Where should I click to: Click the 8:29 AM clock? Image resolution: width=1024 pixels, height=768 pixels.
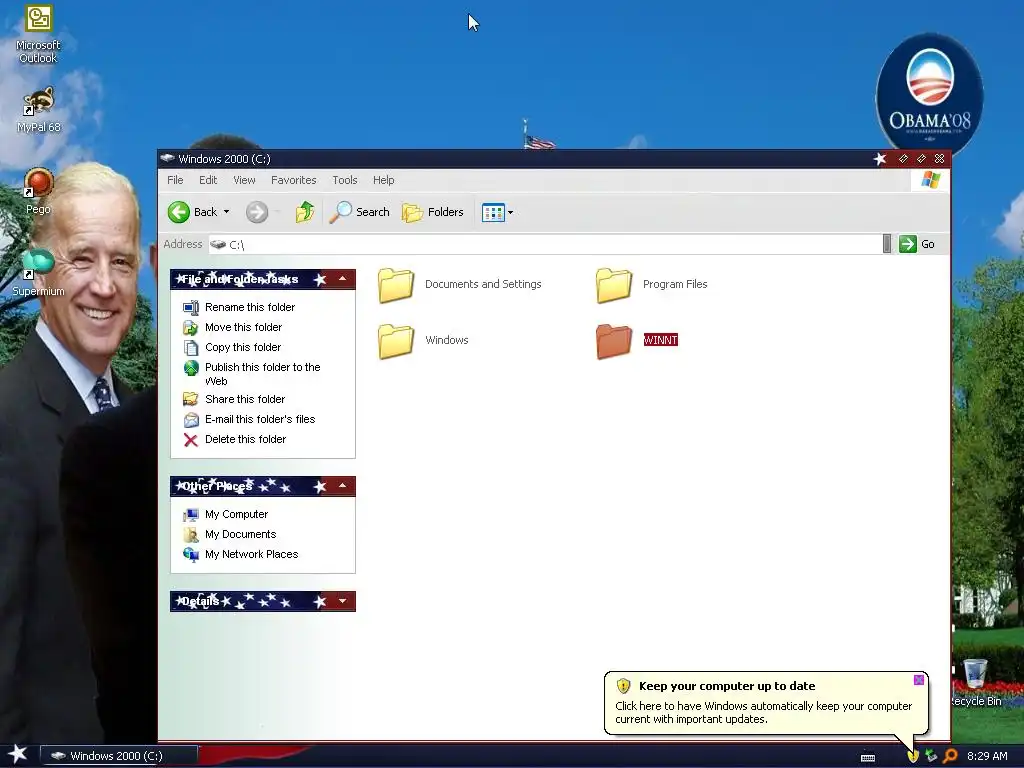(987, 756)
